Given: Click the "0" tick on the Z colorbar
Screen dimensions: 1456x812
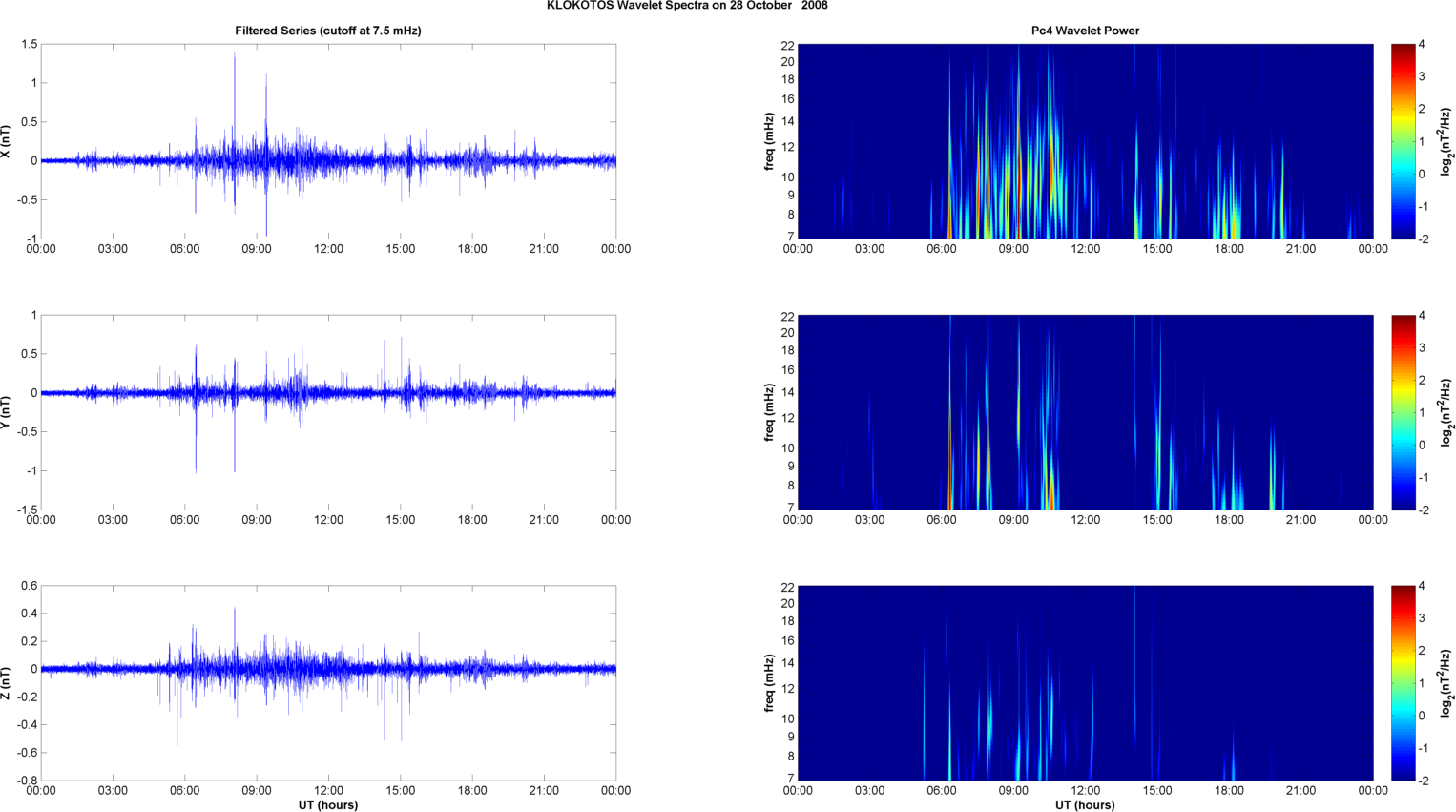Looking at the screenshot, I should tap(1422, 716).
